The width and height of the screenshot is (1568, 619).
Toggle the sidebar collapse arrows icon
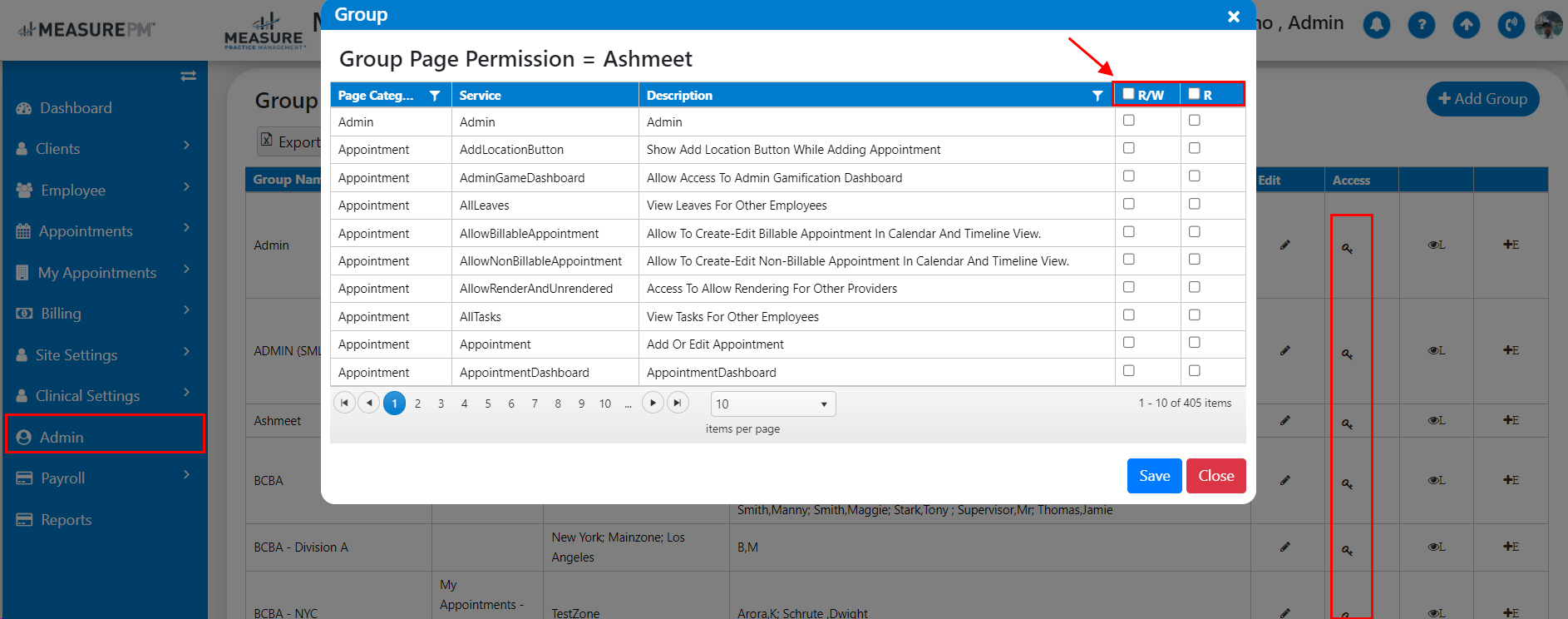click(x=189, y=76)
